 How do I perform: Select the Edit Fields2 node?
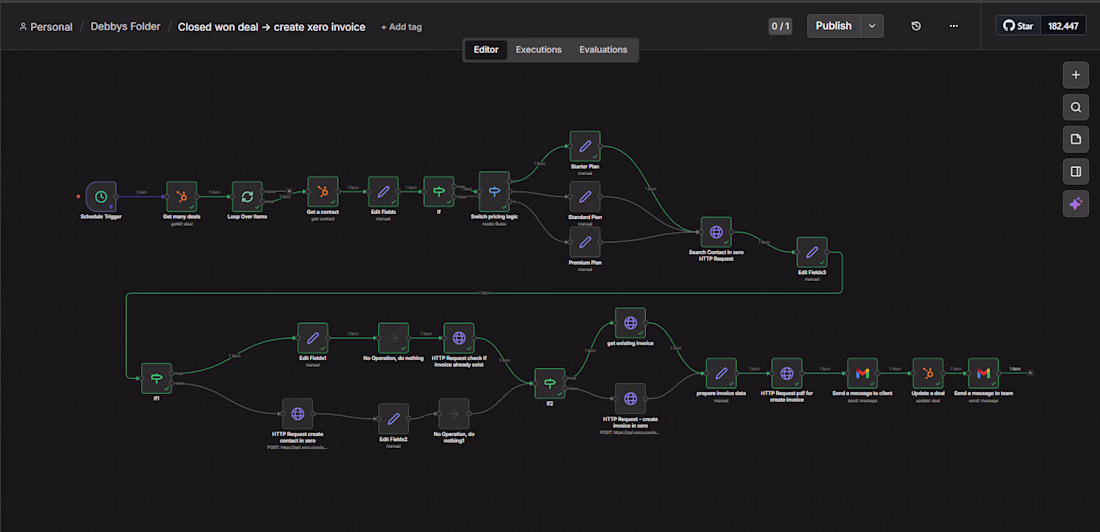[394, 419]
